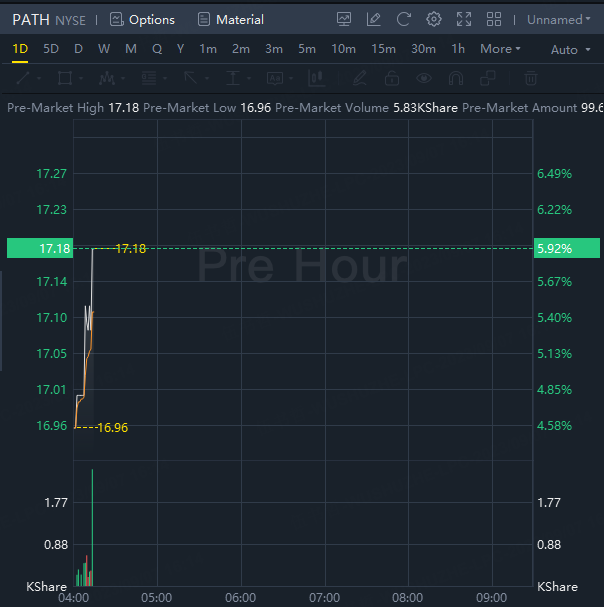Open the Auto scale dropdown
604x607 pixels.
(570, 50)
